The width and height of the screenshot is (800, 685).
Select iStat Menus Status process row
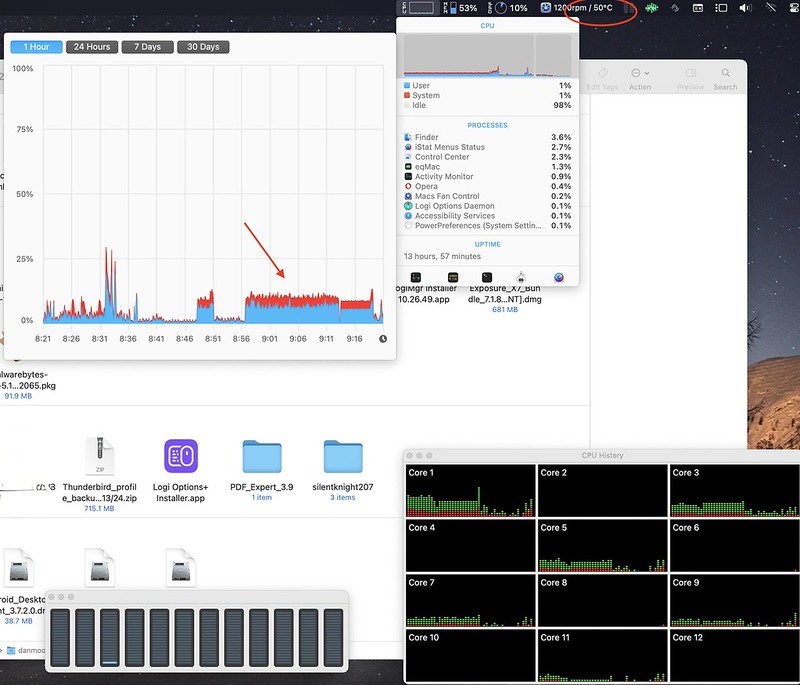tap(487, 147)
